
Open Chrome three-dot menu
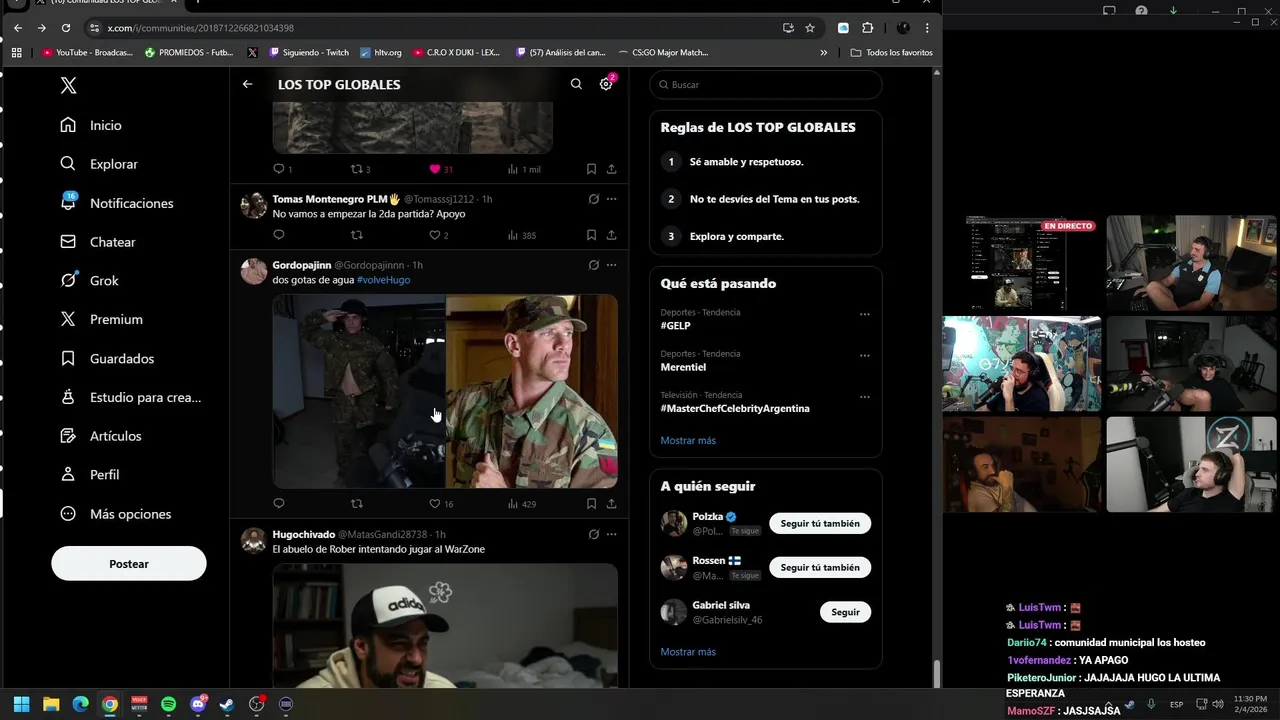click(x=927, y=28)
